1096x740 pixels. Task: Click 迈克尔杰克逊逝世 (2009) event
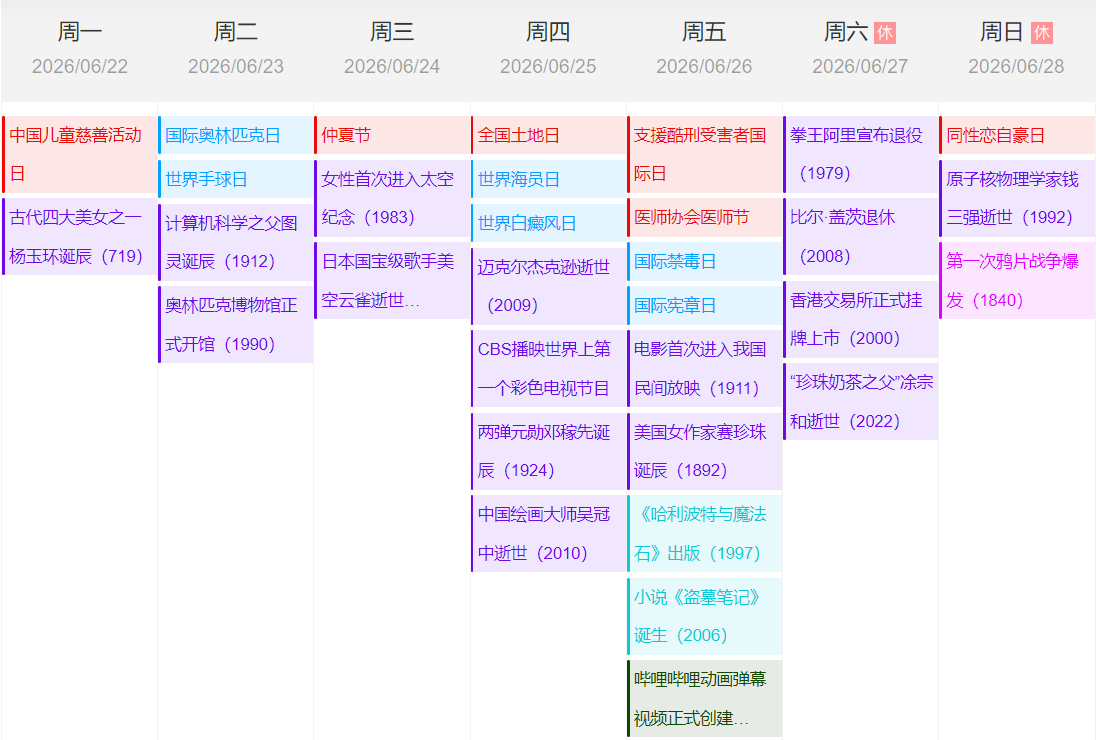click(x=548, y=286)
